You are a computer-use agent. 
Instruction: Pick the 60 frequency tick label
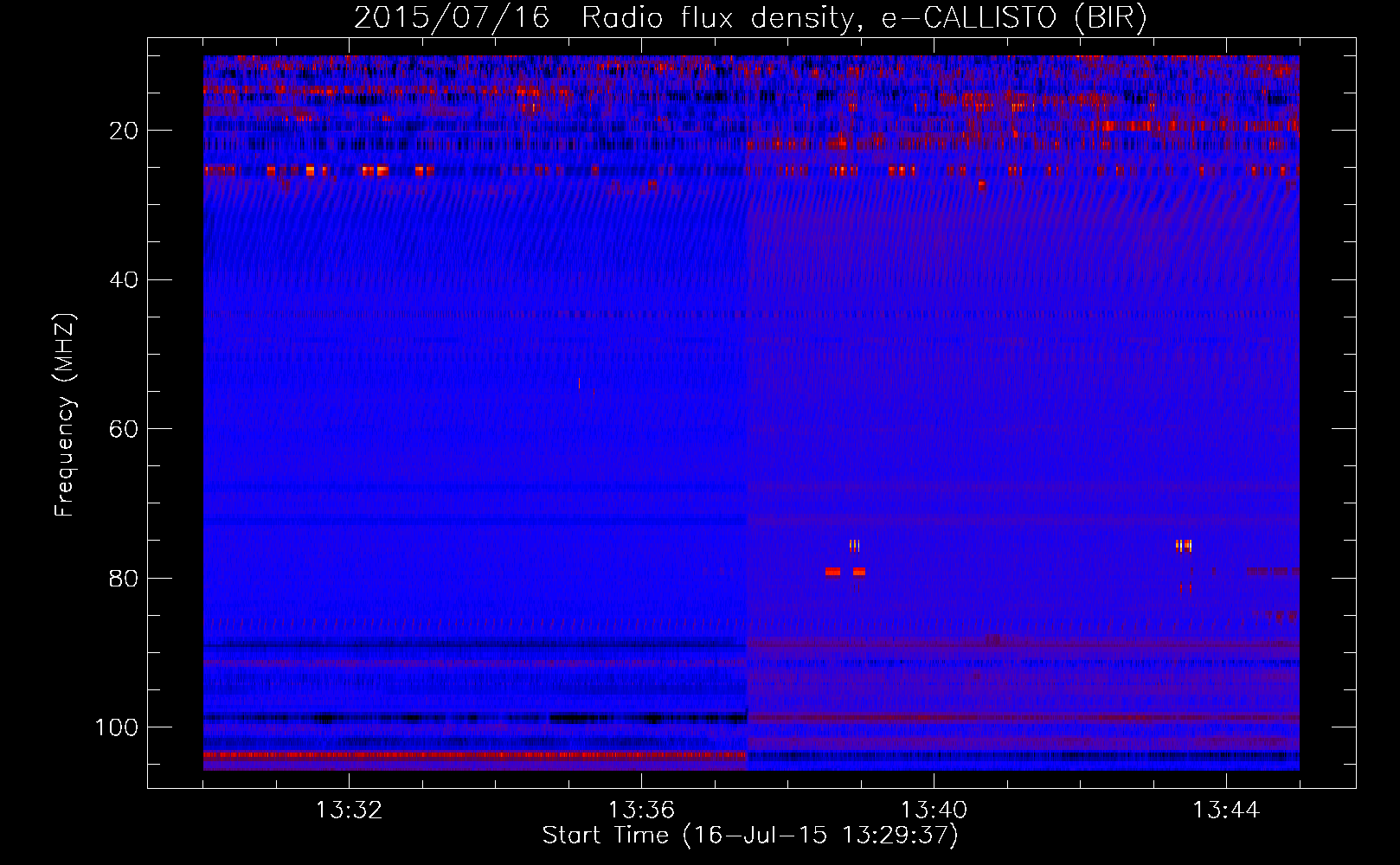pyautogui.click(x=125, y=429)
